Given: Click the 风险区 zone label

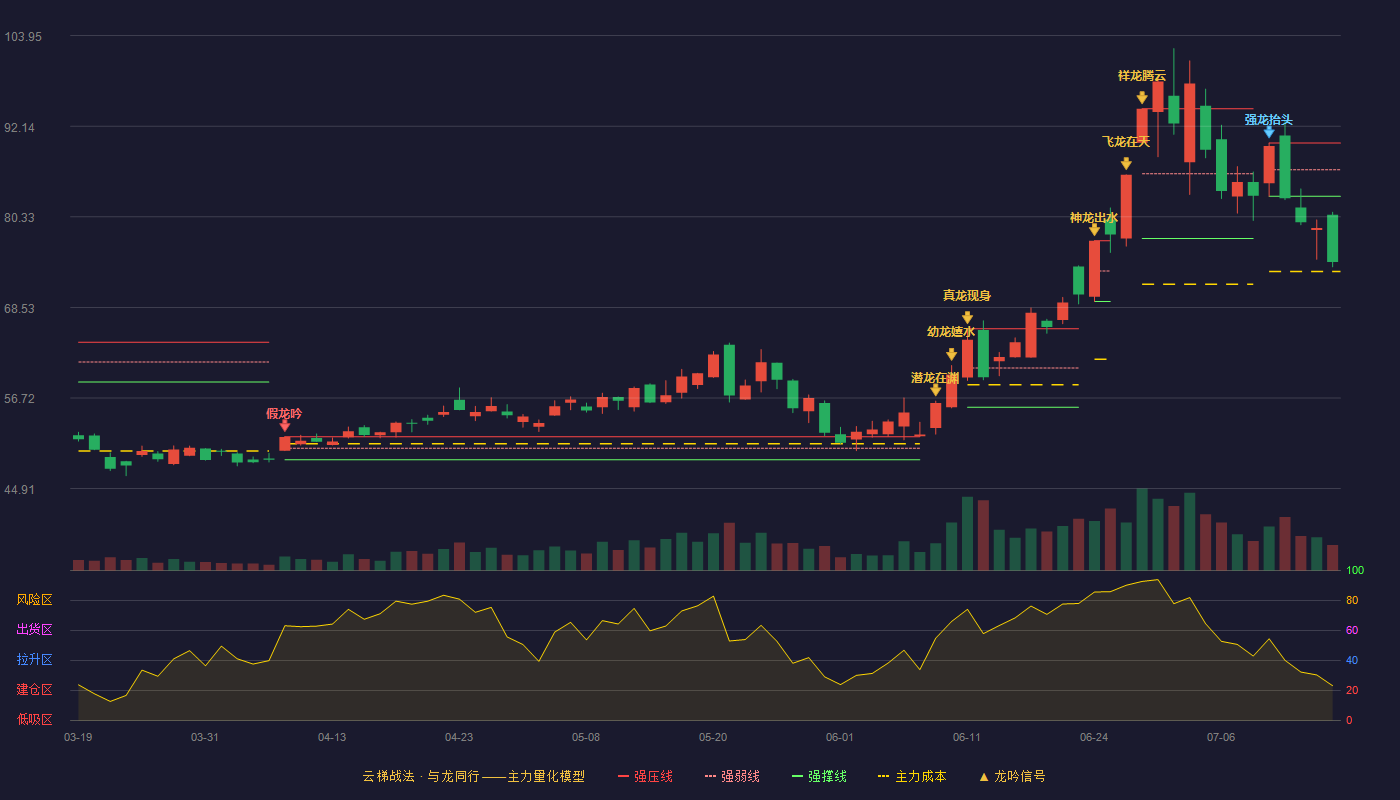Looking at the screenshot, I should coord(34,600).
